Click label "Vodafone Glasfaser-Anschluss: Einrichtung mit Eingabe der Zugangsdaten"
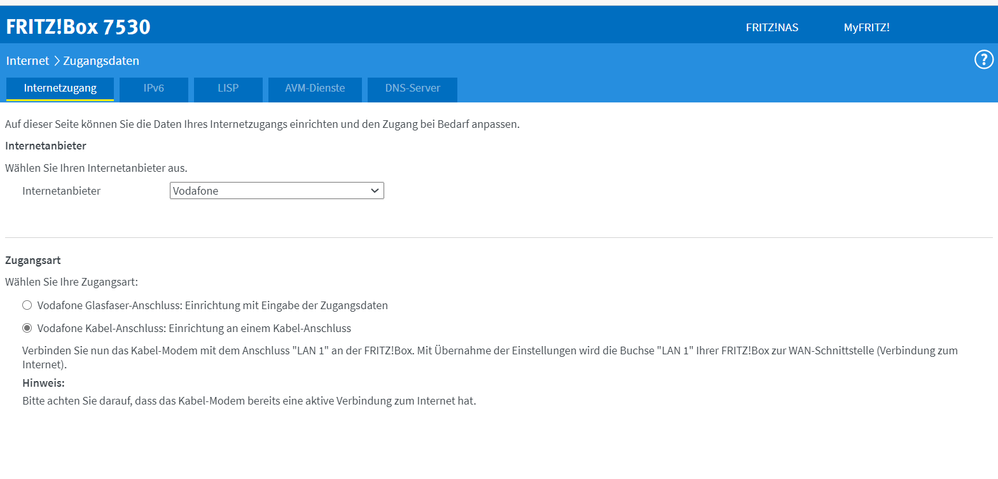Image resolution: width=998 pixels, height=479 pixels. [213, 305]
